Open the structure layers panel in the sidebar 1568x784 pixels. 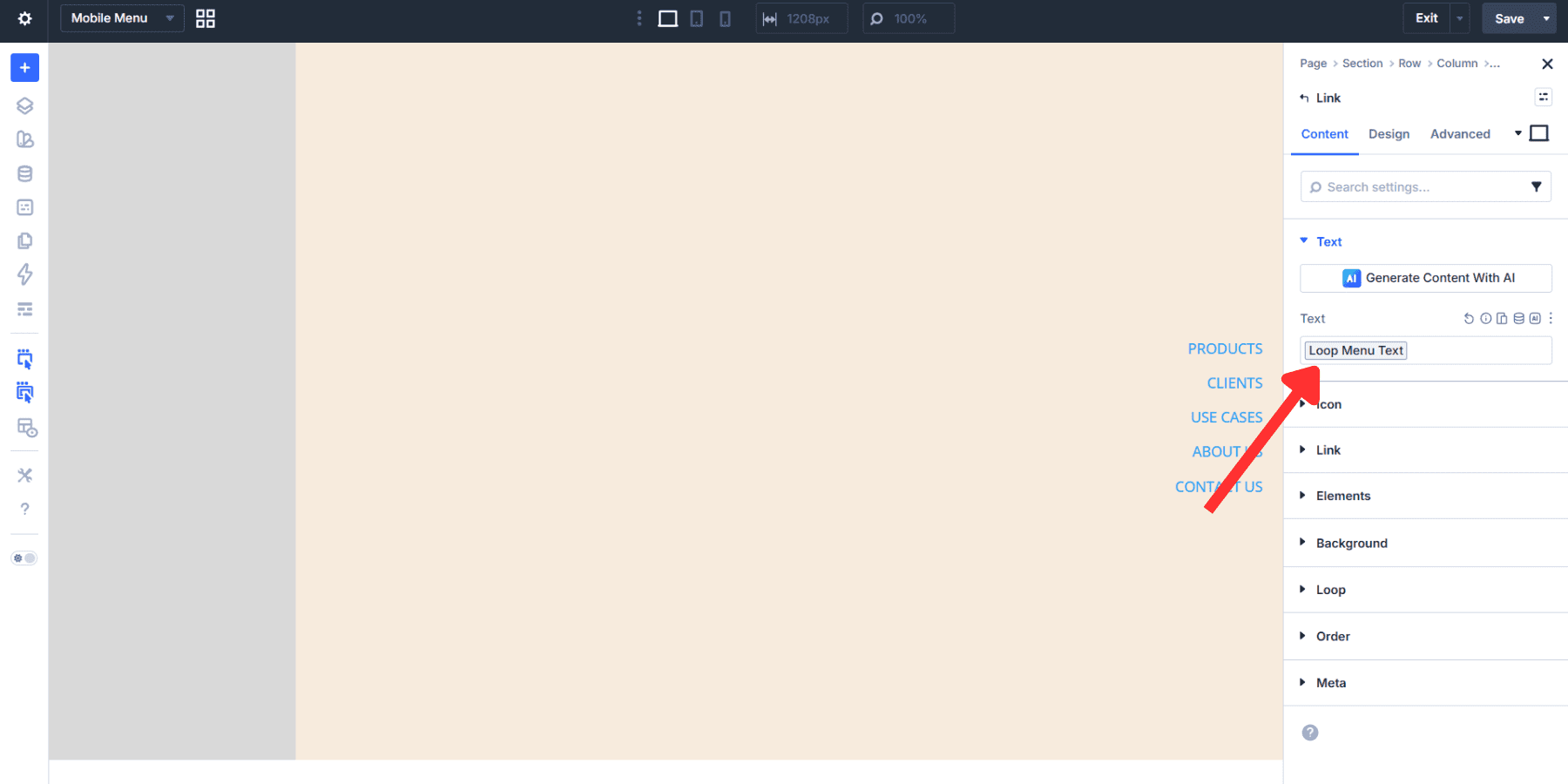coord(24,105)
